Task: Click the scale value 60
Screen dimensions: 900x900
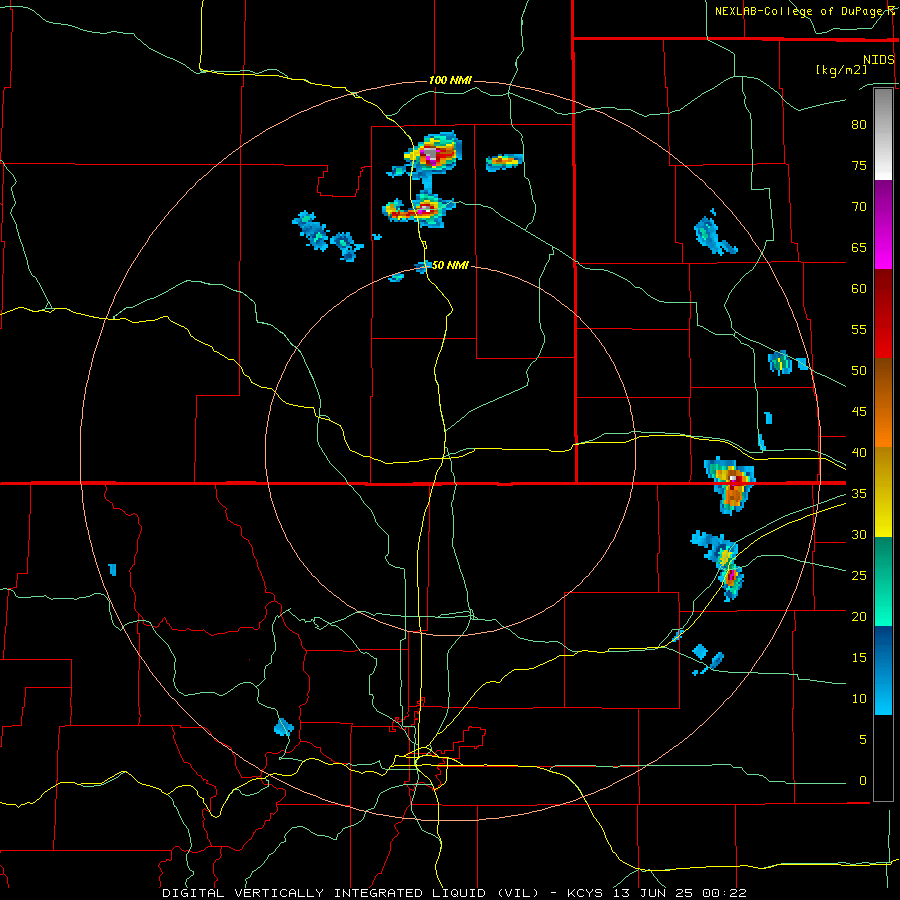Action: coord(859,289)
